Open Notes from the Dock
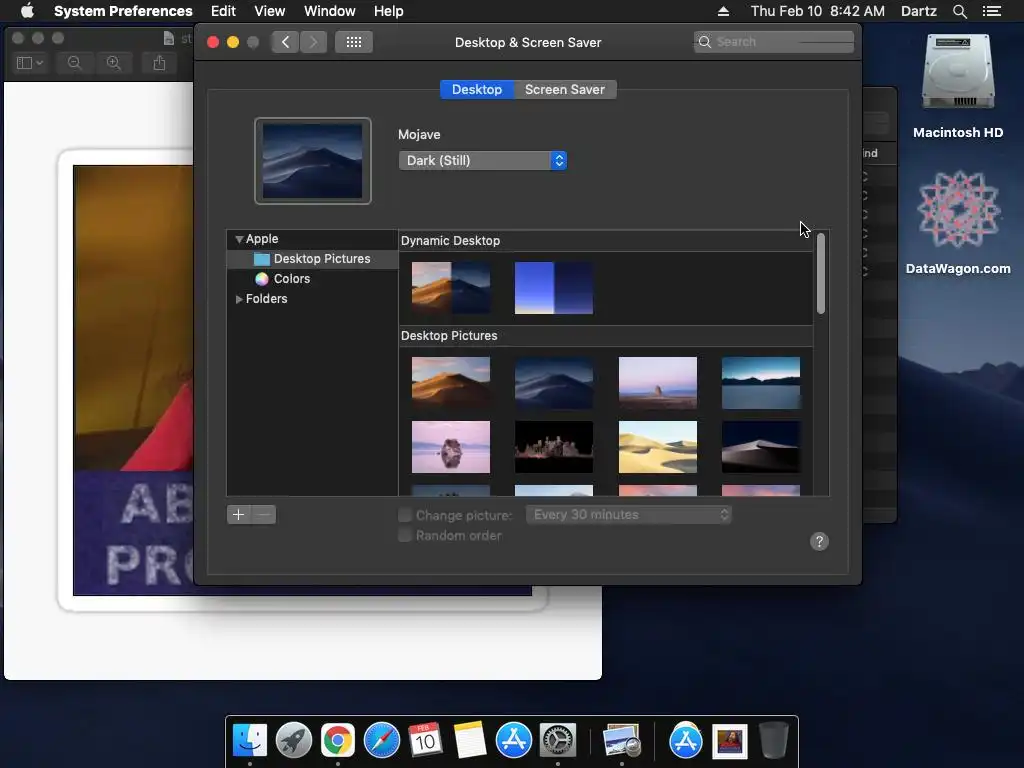The height and width of the screenshot is (768, 1024). click(x=470, y=741)
